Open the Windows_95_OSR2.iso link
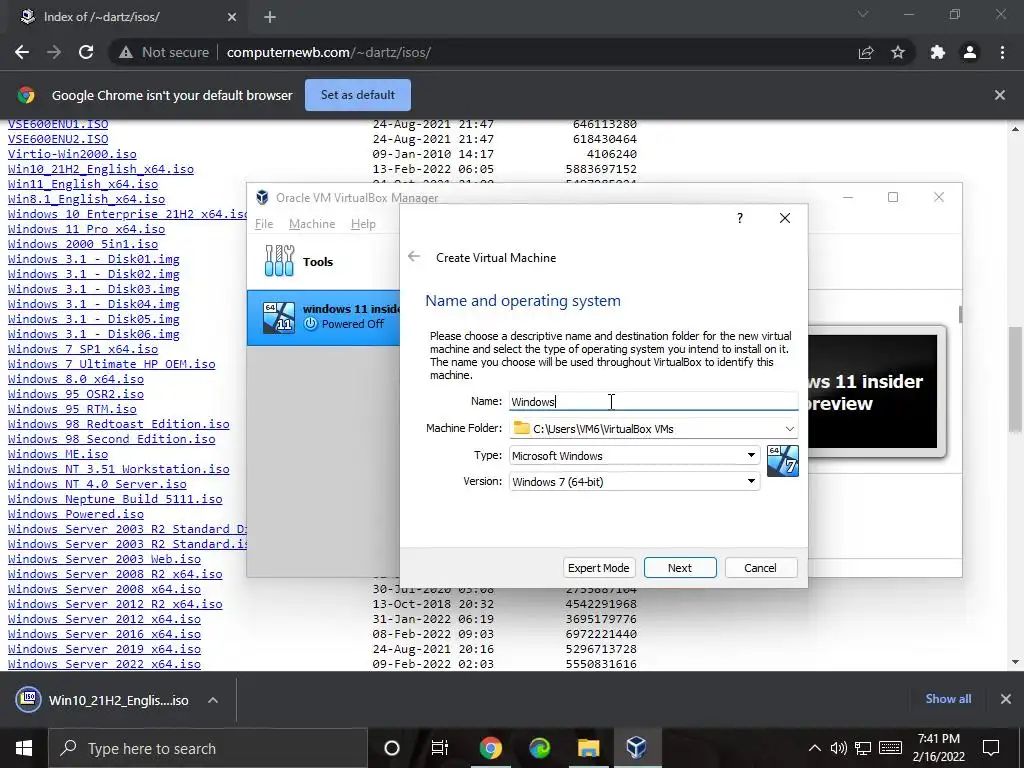This screenshot has width=1024, height=768. pos(76,394)
